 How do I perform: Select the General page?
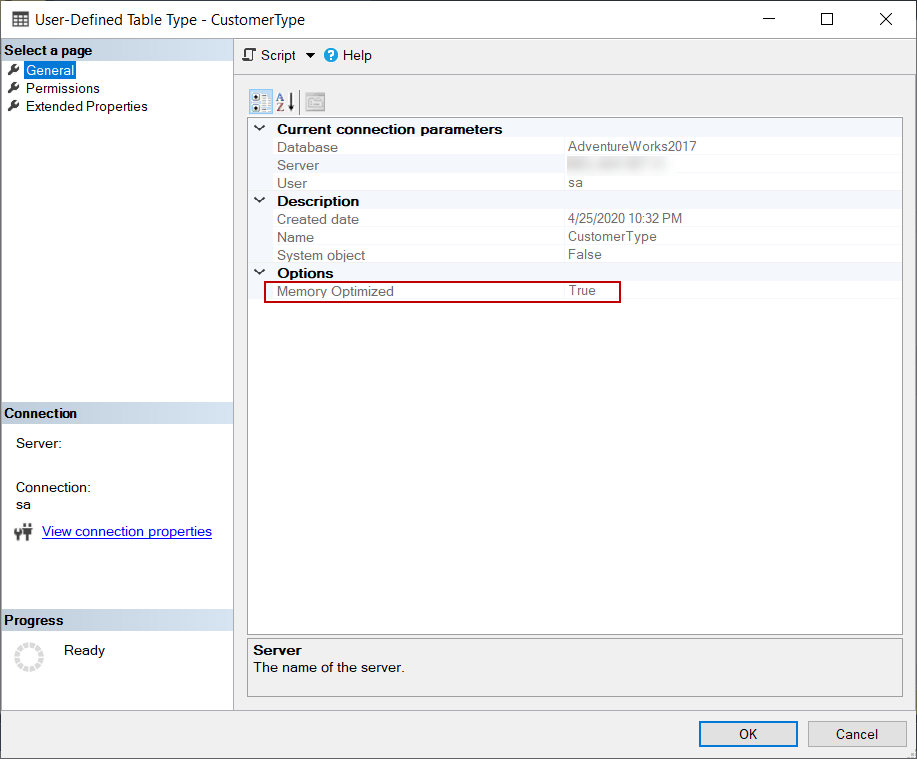point(50,71)
